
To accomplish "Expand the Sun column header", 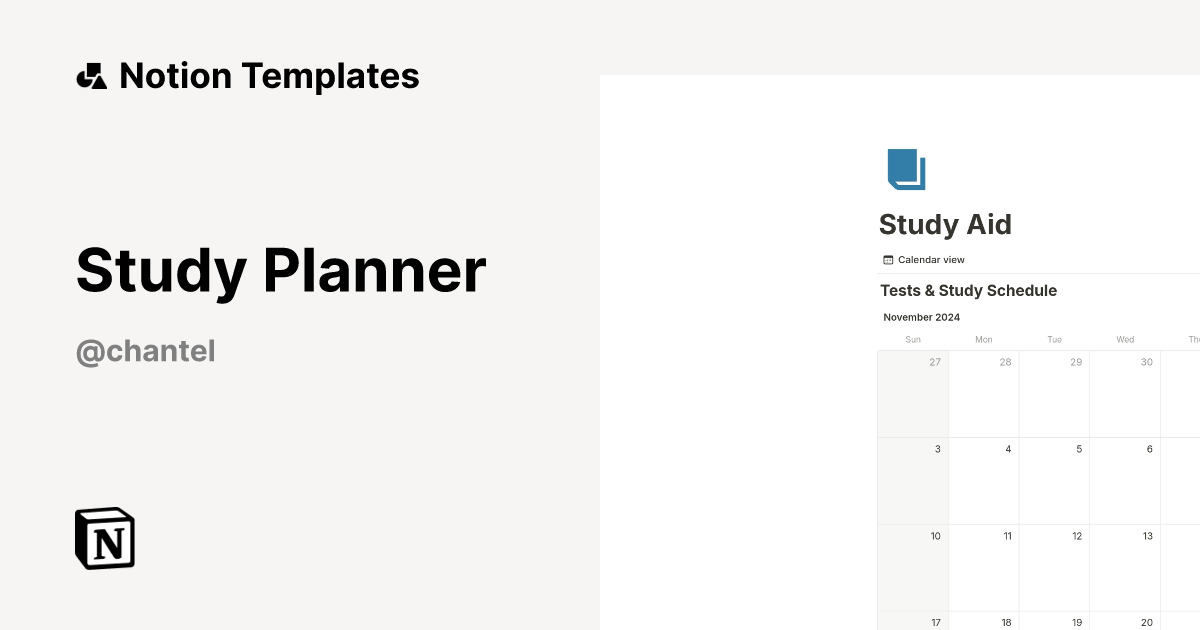I will click(913, 339).
